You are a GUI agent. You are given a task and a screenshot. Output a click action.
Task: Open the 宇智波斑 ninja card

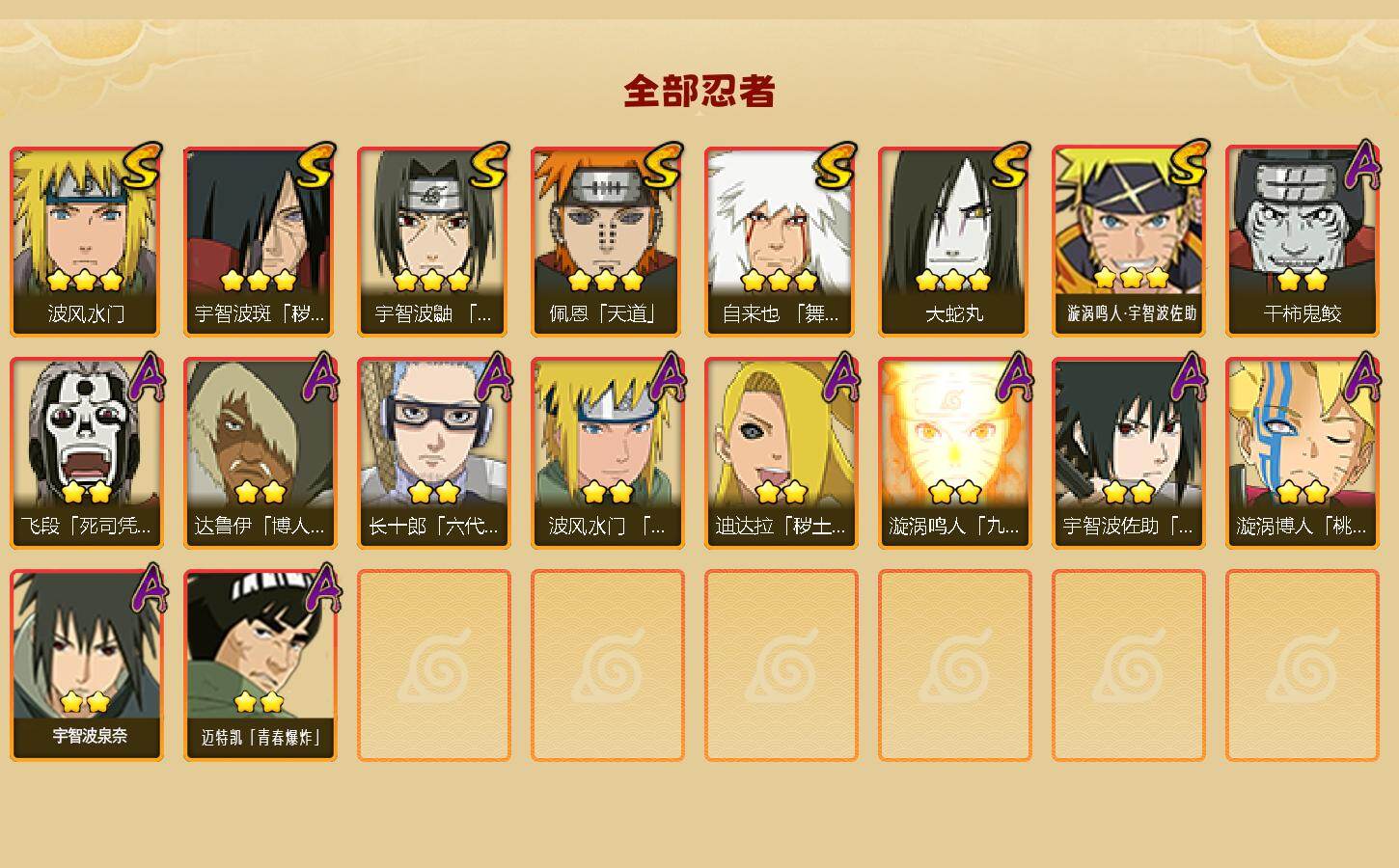point(260,241)
